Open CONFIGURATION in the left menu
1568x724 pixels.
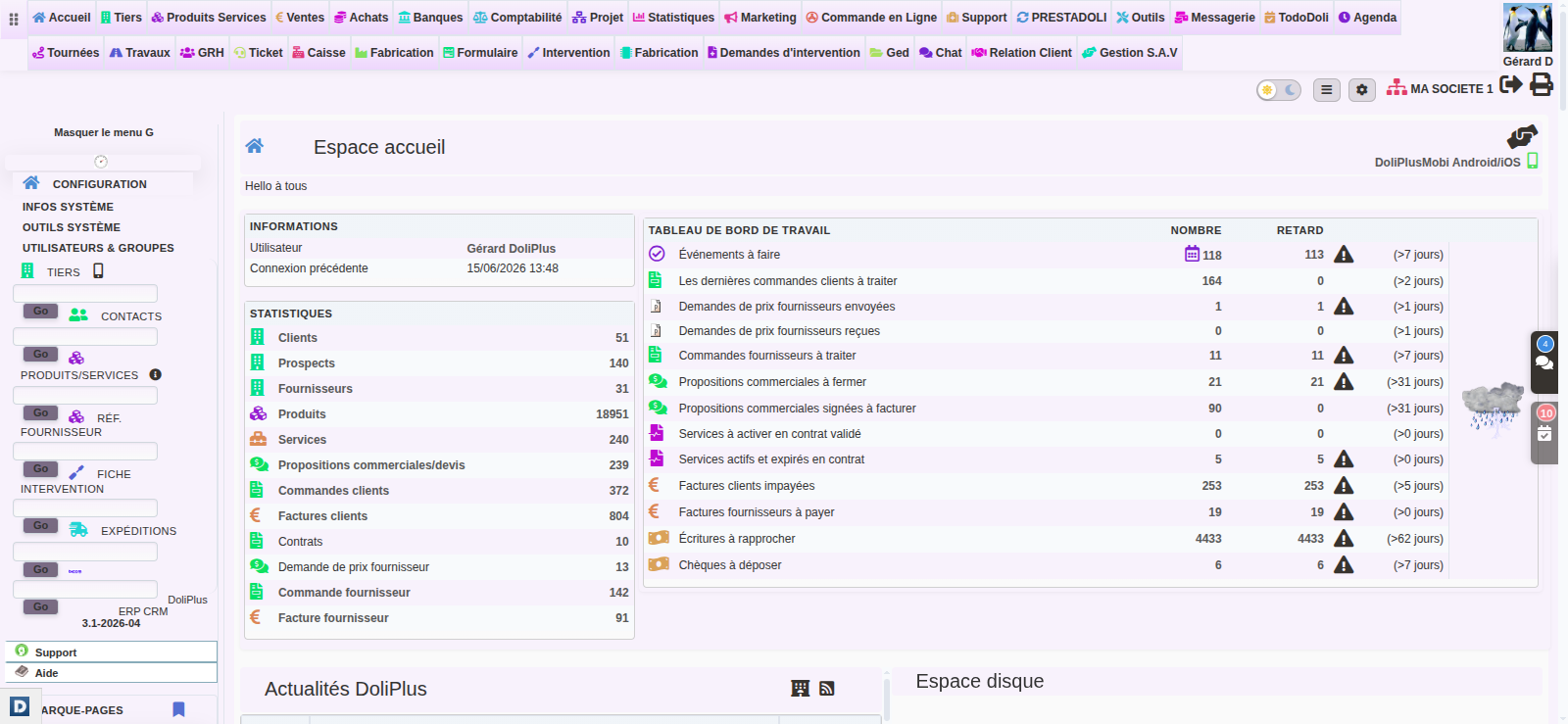click(100, 184)
